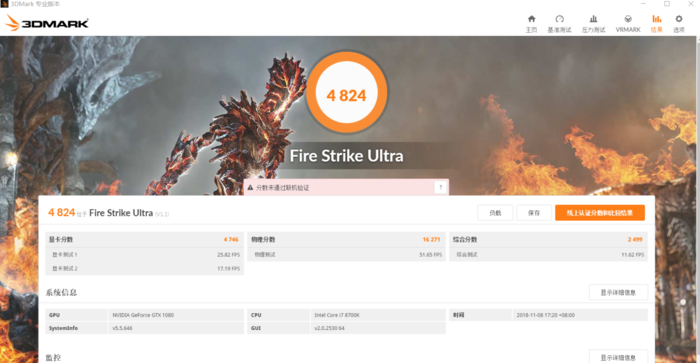This screenshot has height=363, width=700.
Task: Click the 保存 save button
Action: pos(534,213)
